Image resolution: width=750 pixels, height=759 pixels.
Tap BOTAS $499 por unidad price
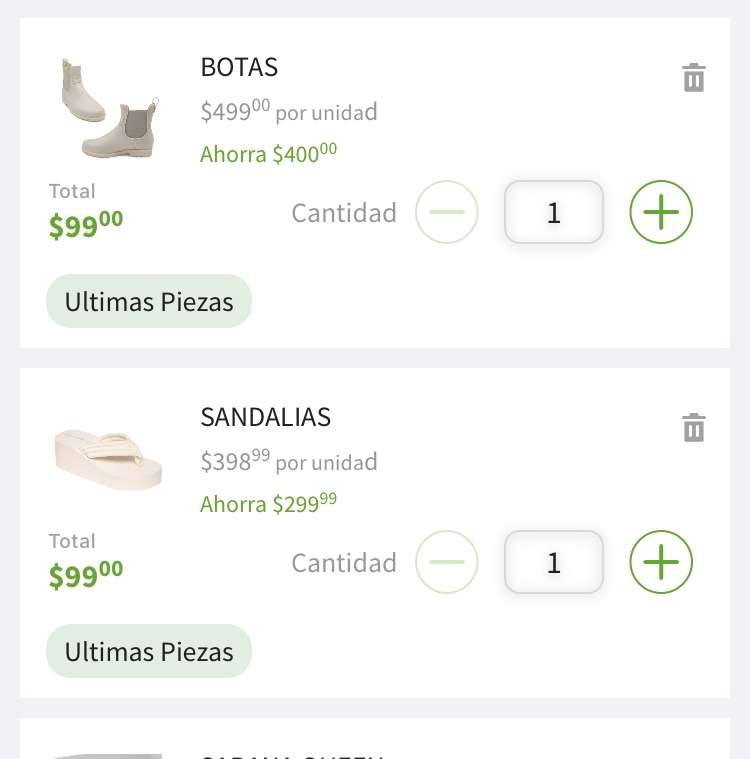289,111
